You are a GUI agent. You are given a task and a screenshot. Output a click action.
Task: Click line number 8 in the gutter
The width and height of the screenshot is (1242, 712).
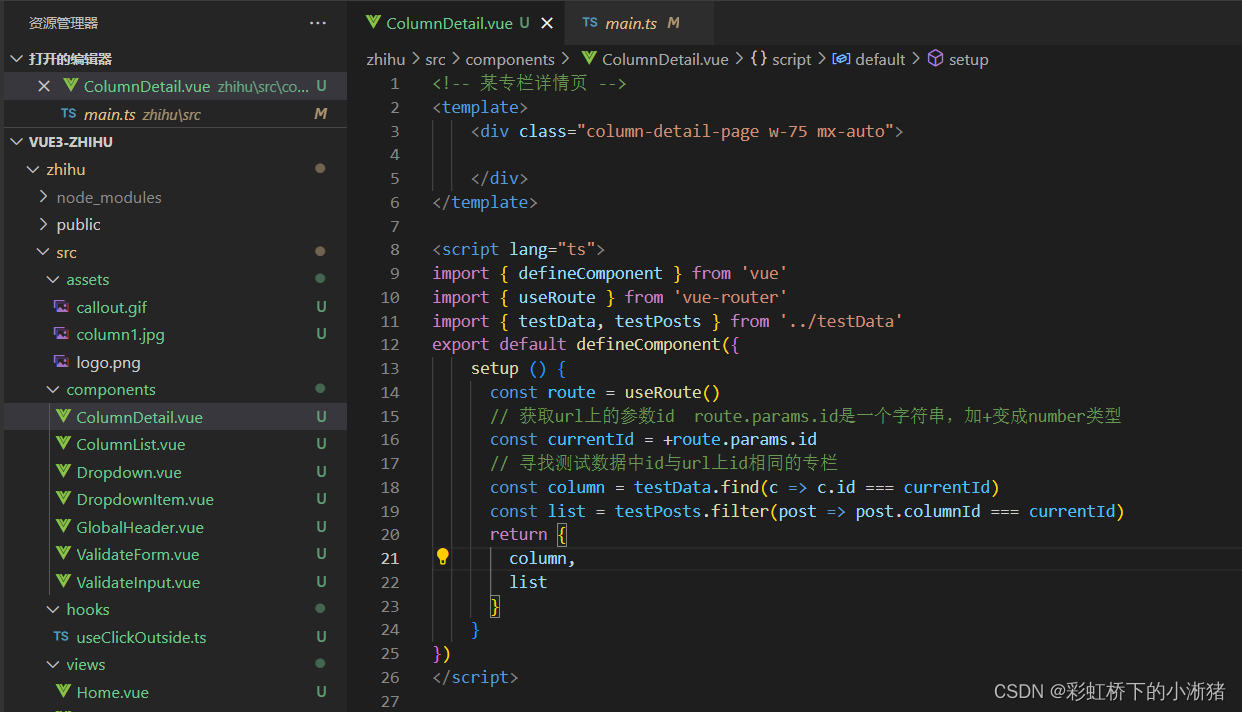click(x=394, y=249)
